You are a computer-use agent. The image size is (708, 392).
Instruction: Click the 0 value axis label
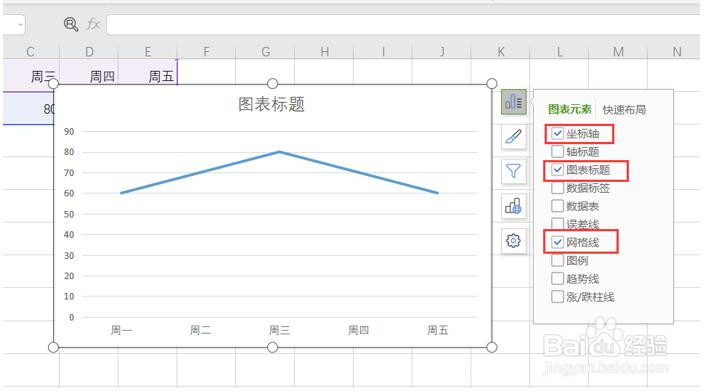pyautogui.click(x=71, y=317)
